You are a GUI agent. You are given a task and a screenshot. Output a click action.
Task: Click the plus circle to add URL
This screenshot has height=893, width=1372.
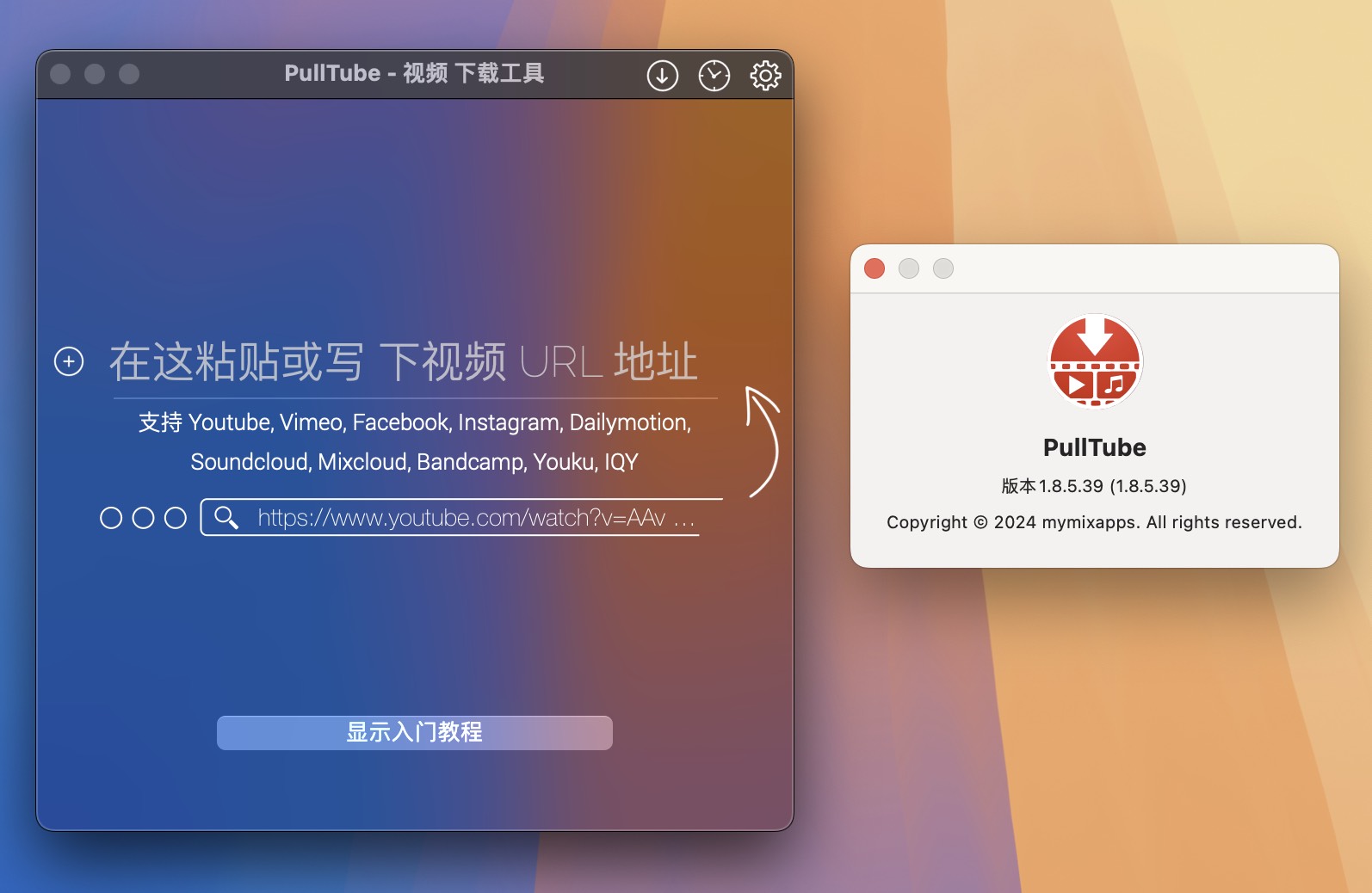click(x=69, y=361)
